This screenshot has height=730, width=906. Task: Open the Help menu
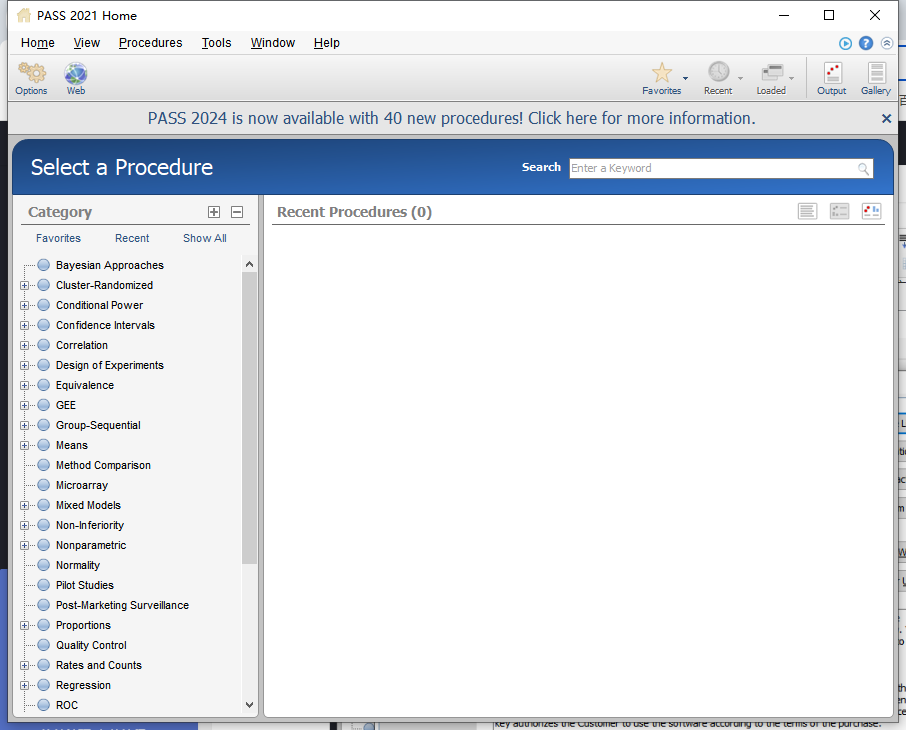(x=326, y=43)
